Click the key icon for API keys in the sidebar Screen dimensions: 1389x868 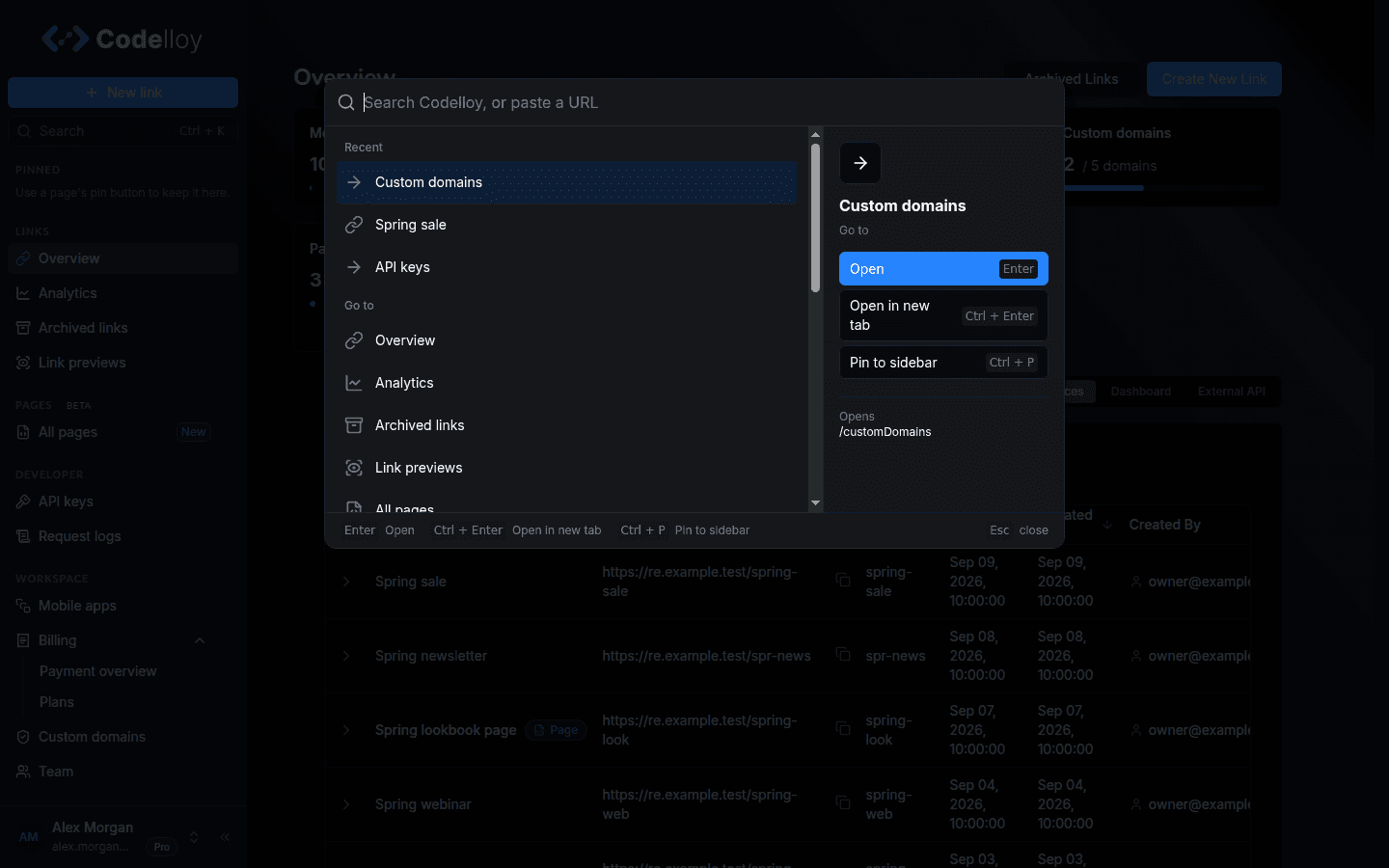[23, 502]
